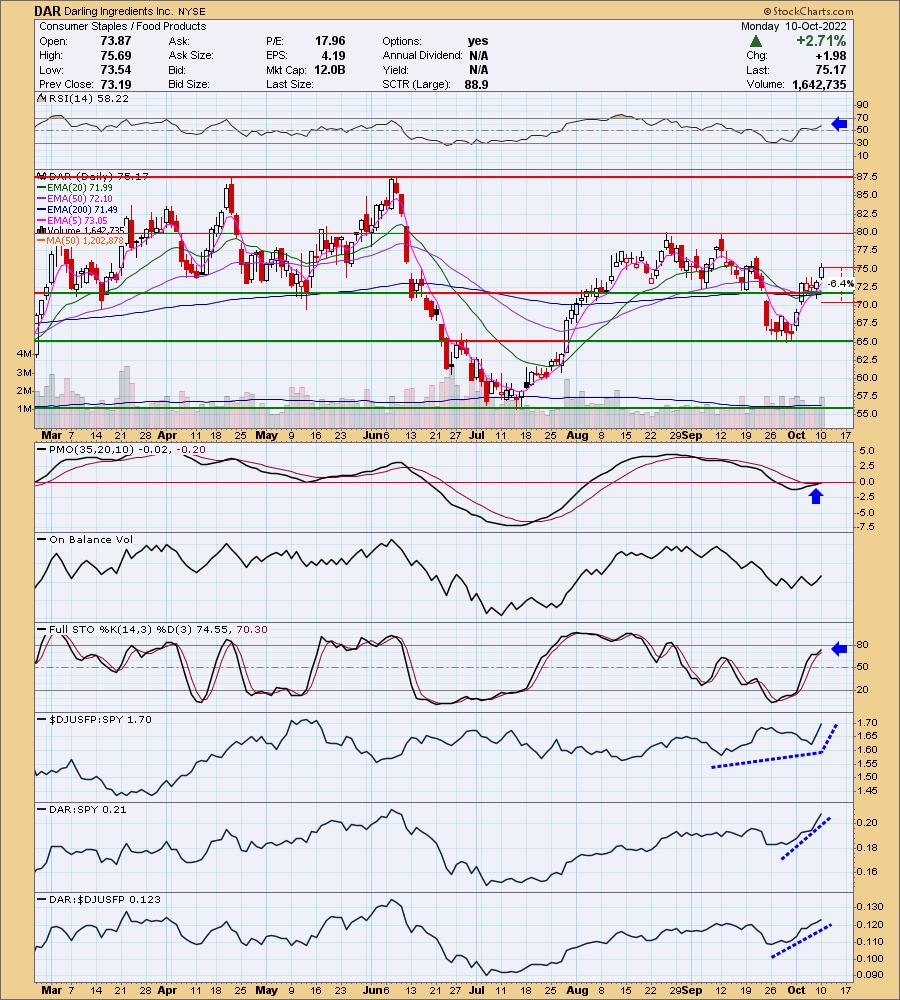Click the Annual Dividend label
Viewport: 900px width, 1000px height.
422,55
